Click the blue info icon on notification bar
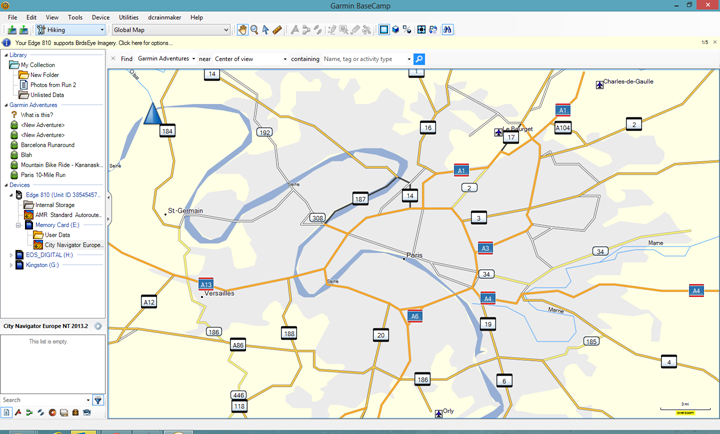 click(x=6, y=43)
